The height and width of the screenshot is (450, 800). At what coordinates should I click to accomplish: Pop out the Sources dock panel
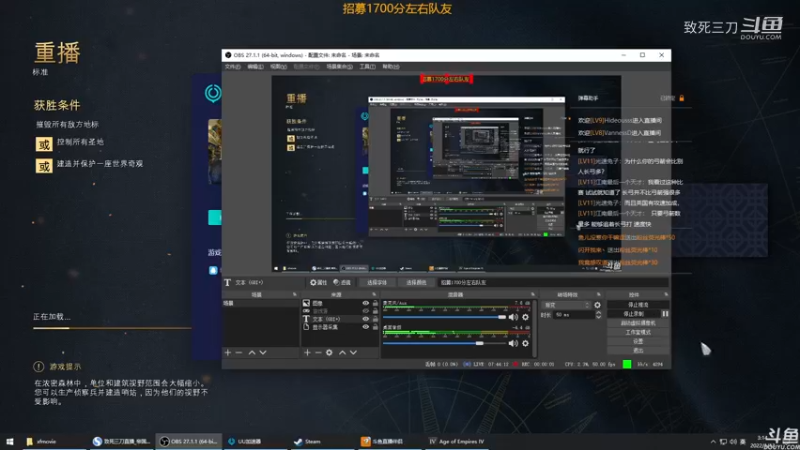pyautogui.click(x=374, y=295)
